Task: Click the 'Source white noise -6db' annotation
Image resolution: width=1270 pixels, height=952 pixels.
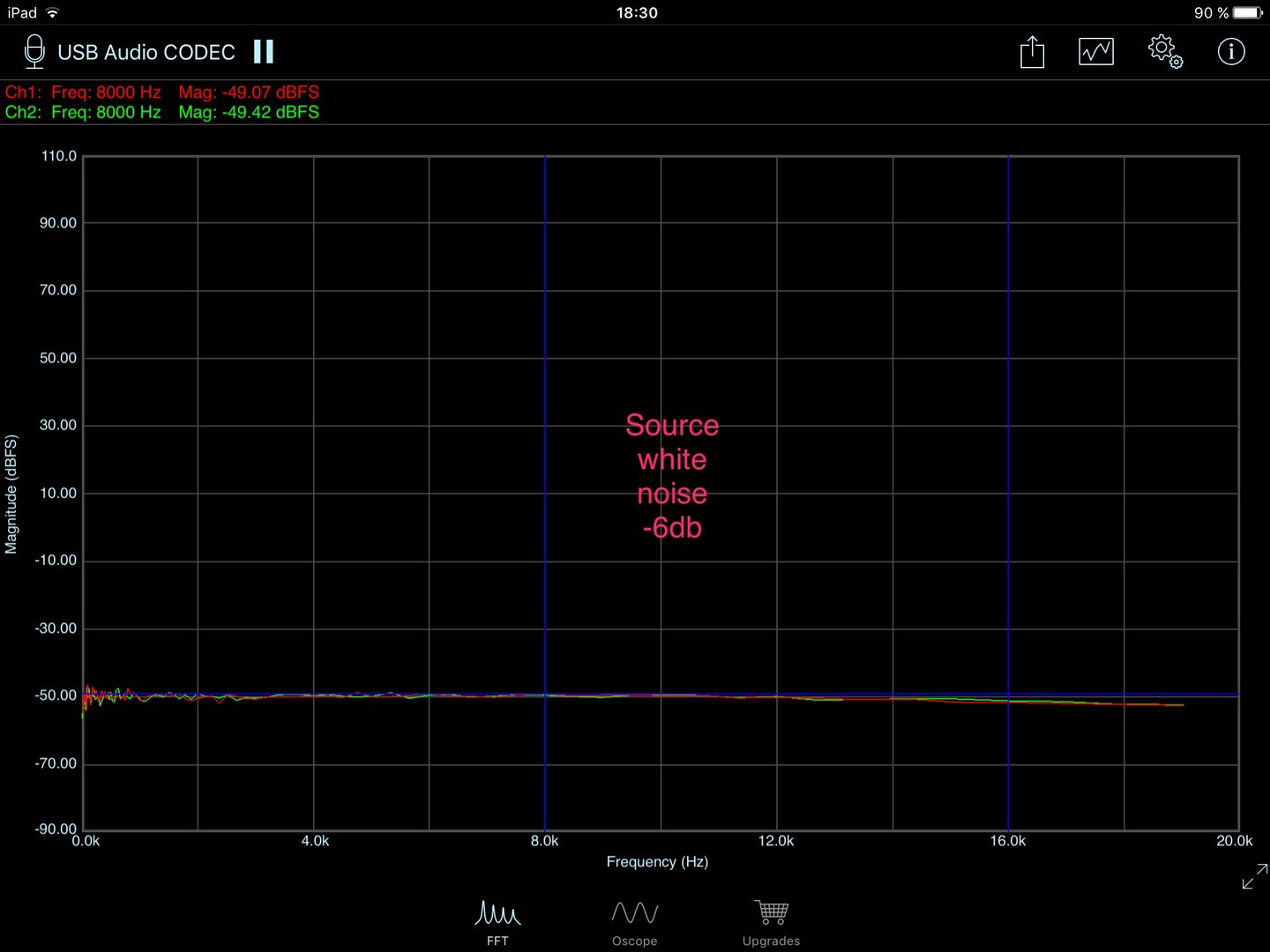Action: coord(672,476)
